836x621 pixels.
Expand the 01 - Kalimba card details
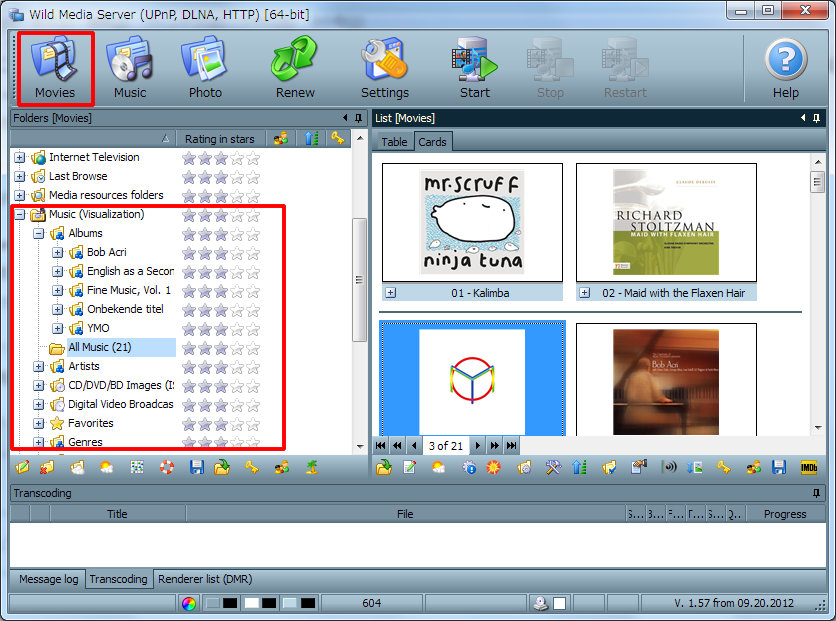click(x=391, y=293)
